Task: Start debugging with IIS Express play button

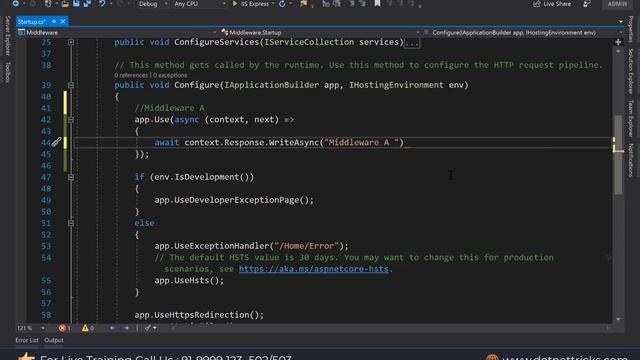Action: coord(235,4)
